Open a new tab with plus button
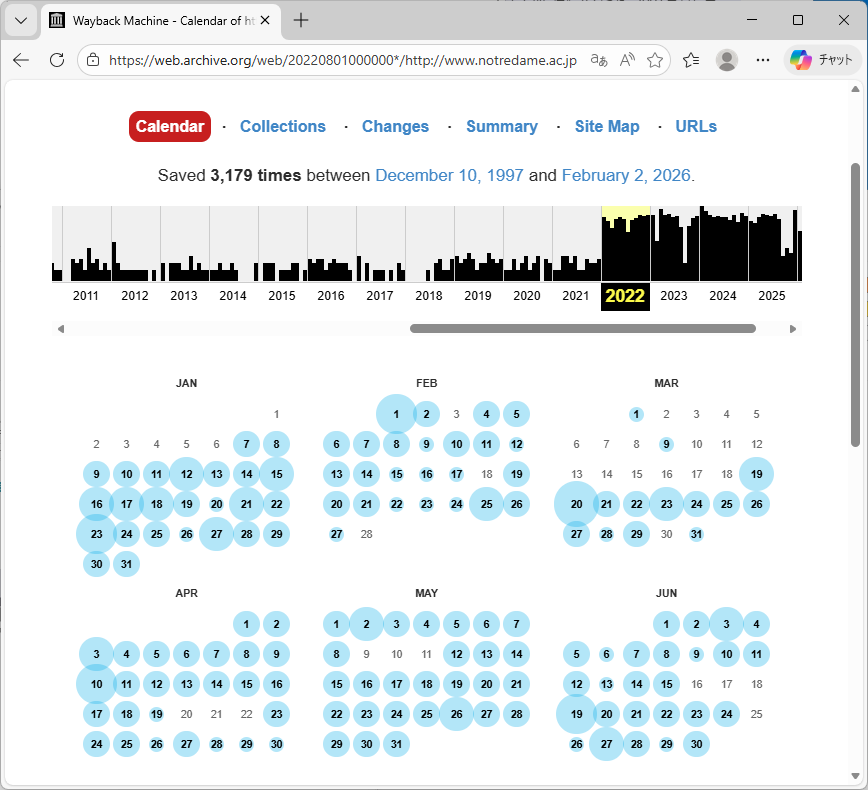The width and height of the screenshot is (868, 790). click(x=301, y=20)
